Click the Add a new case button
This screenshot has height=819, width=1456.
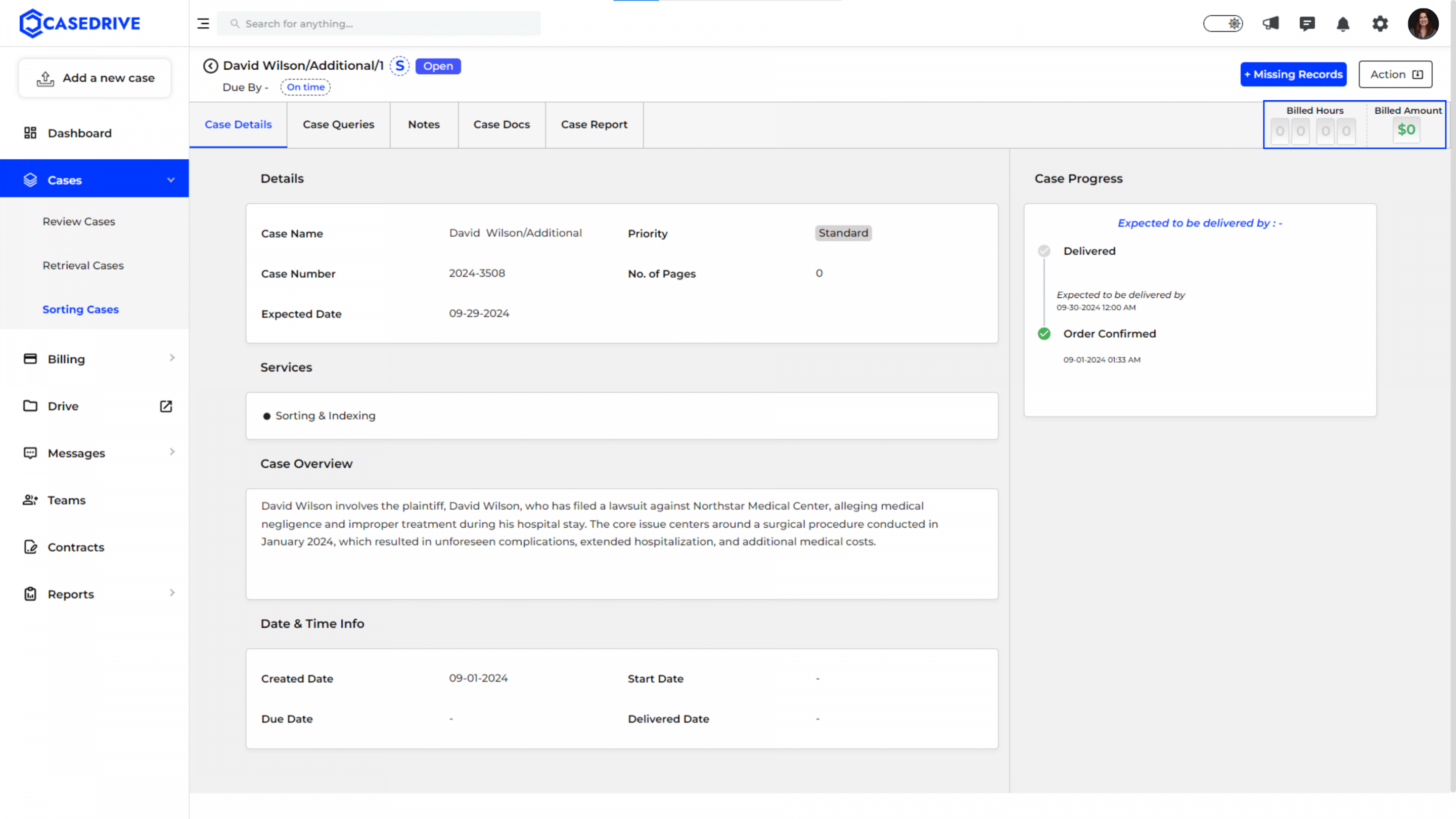coord(95,78)
